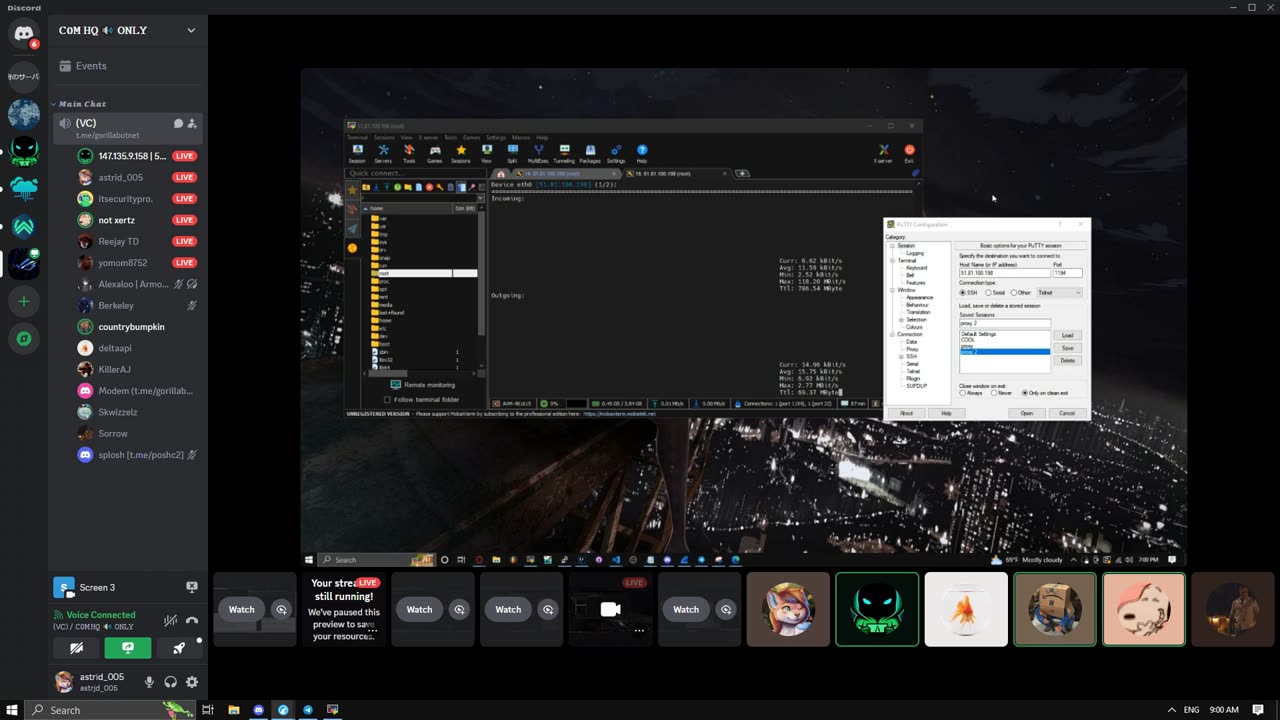This screenshot has height=720, width=1280.
Task: Load the selected PuTTY session
Action: tap(1067, 335)
